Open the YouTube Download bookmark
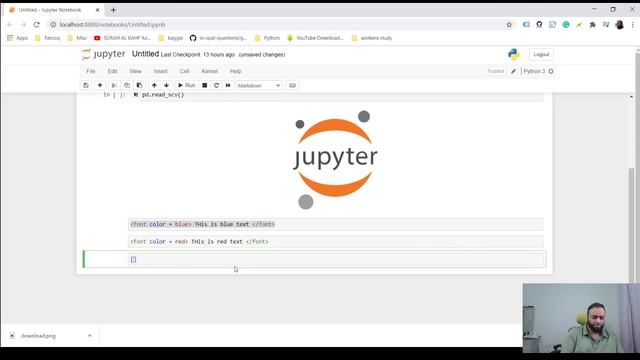Image resolution: width=640 pixels, height=360 pixels. pyautogui.click(x=315, y=38)
